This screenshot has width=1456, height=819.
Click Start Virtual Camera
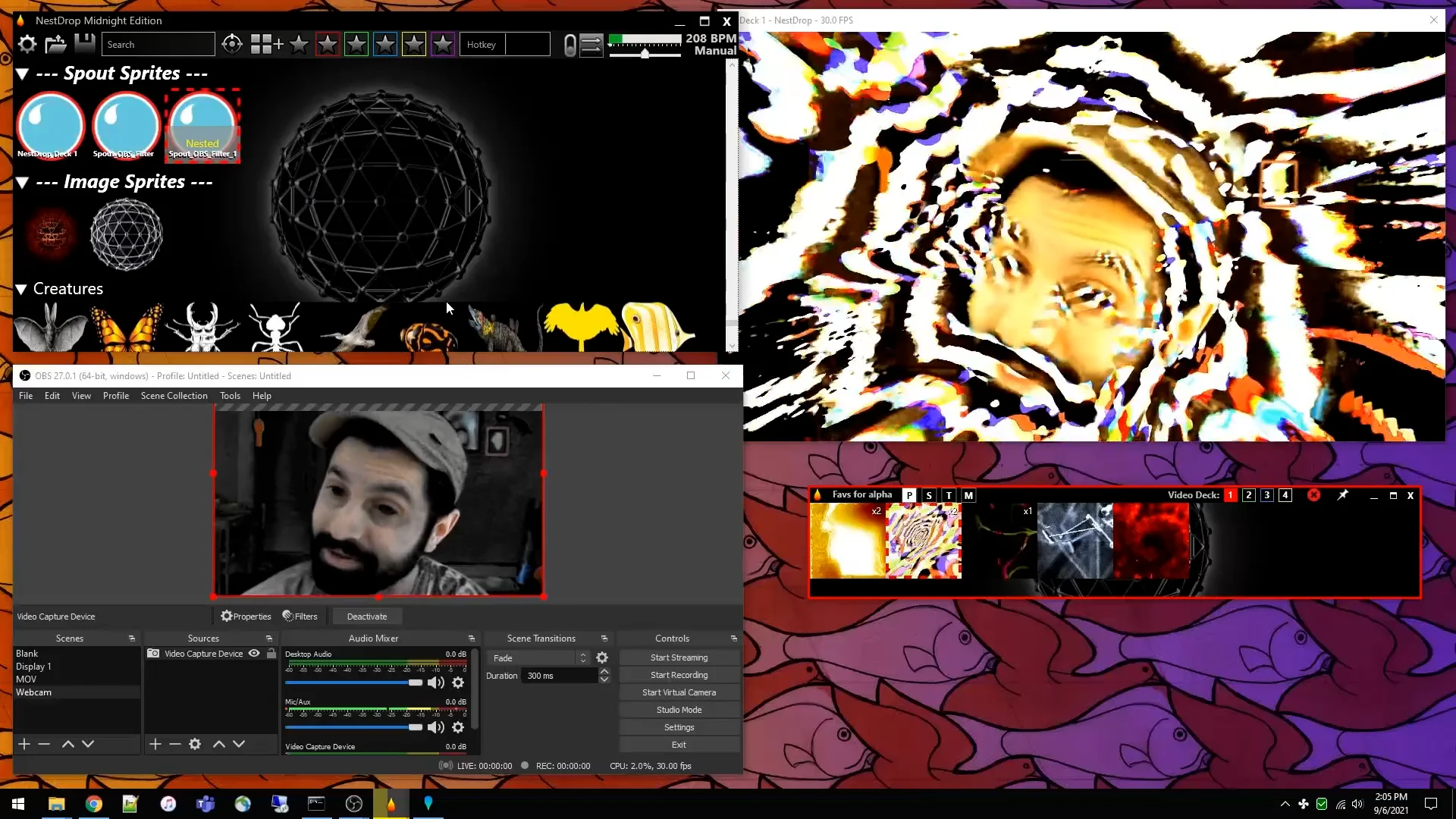(679, 692)
